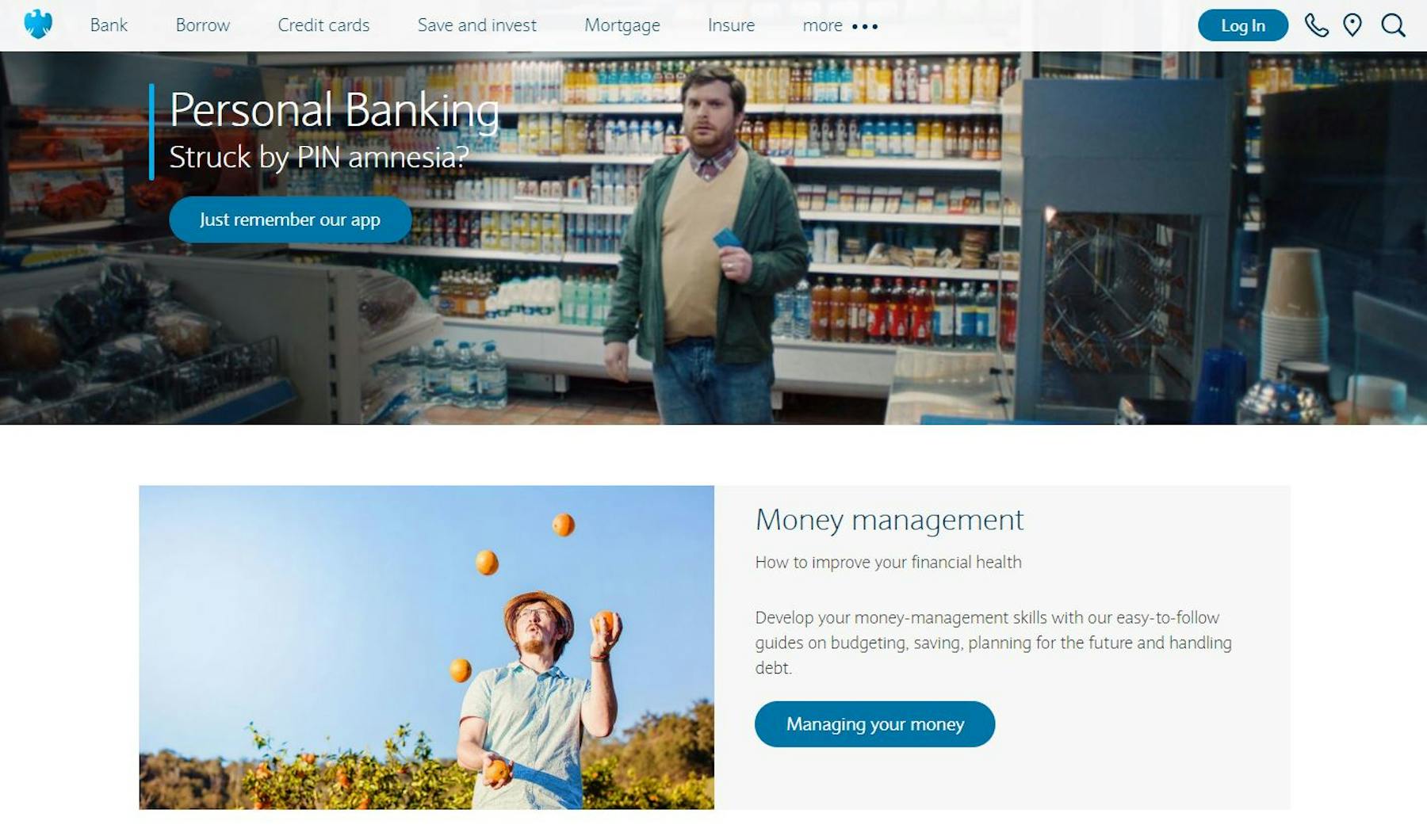
Task: Expand the Save and invest menu
Action: [477, 25]
